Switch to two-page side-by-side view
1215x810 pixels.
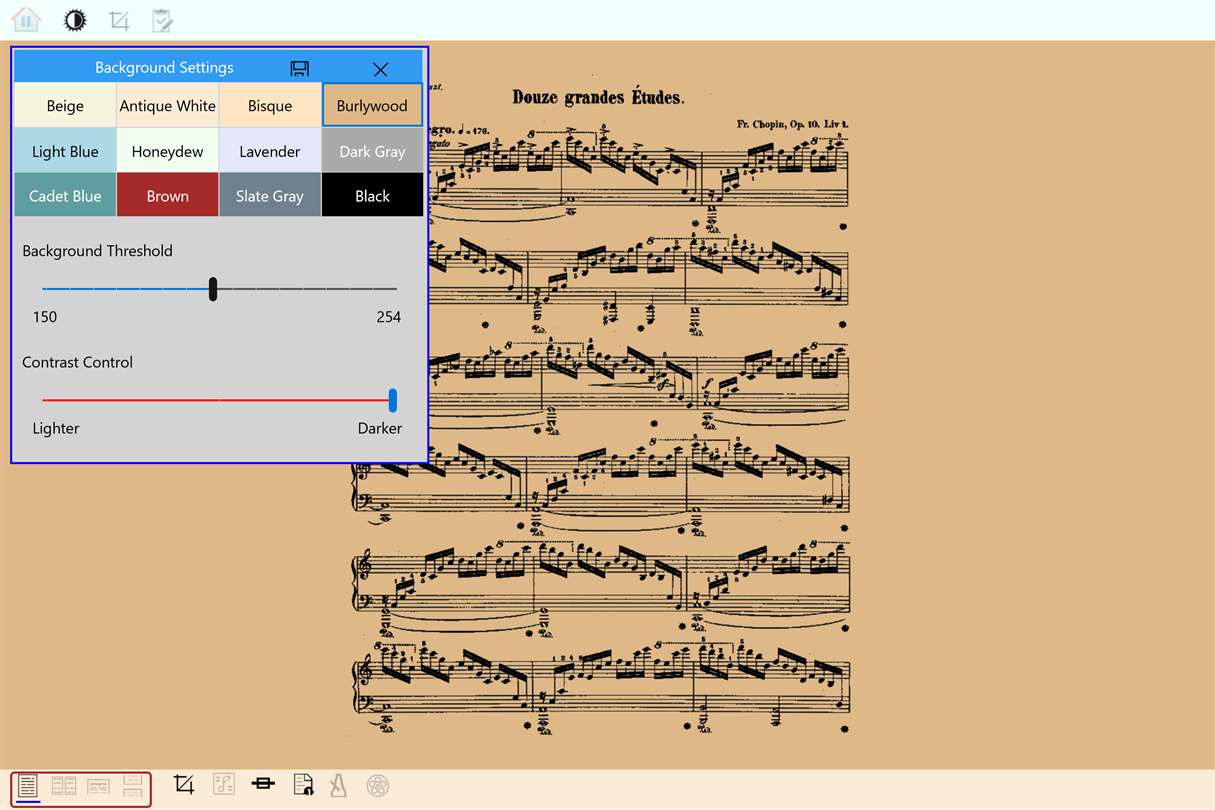point(64,785)
